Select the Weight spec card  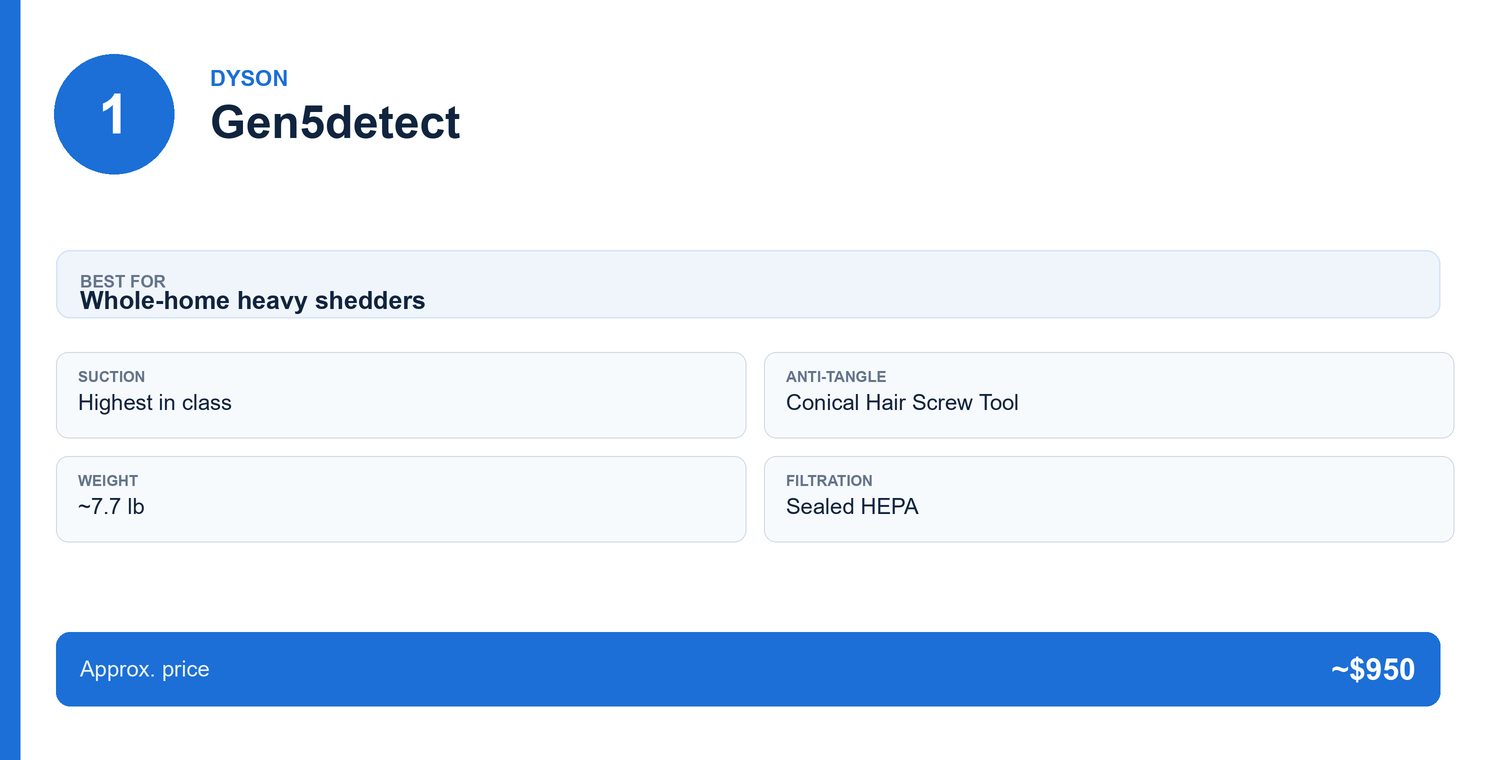coord(401,499)
